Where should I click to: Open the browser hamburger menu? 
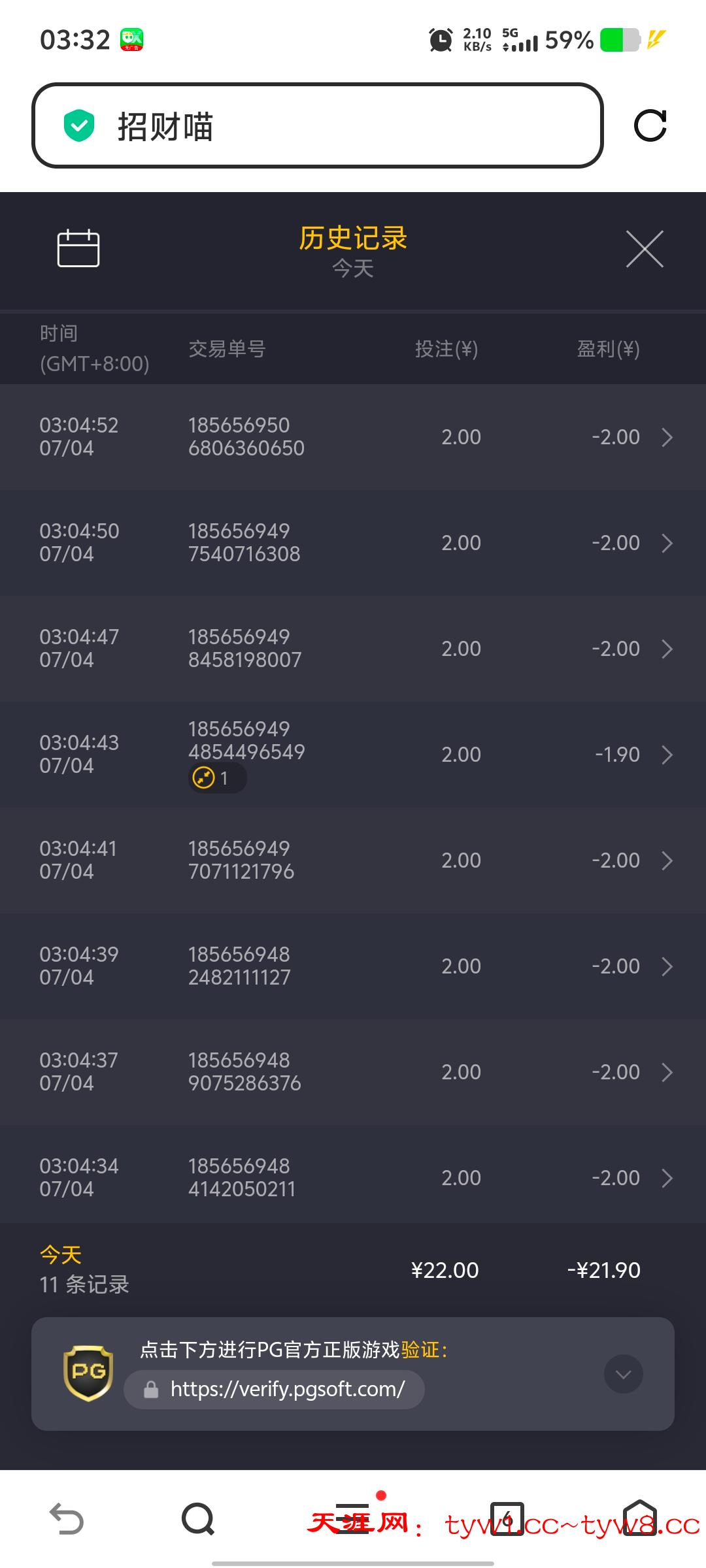(x=353, y=1518)
